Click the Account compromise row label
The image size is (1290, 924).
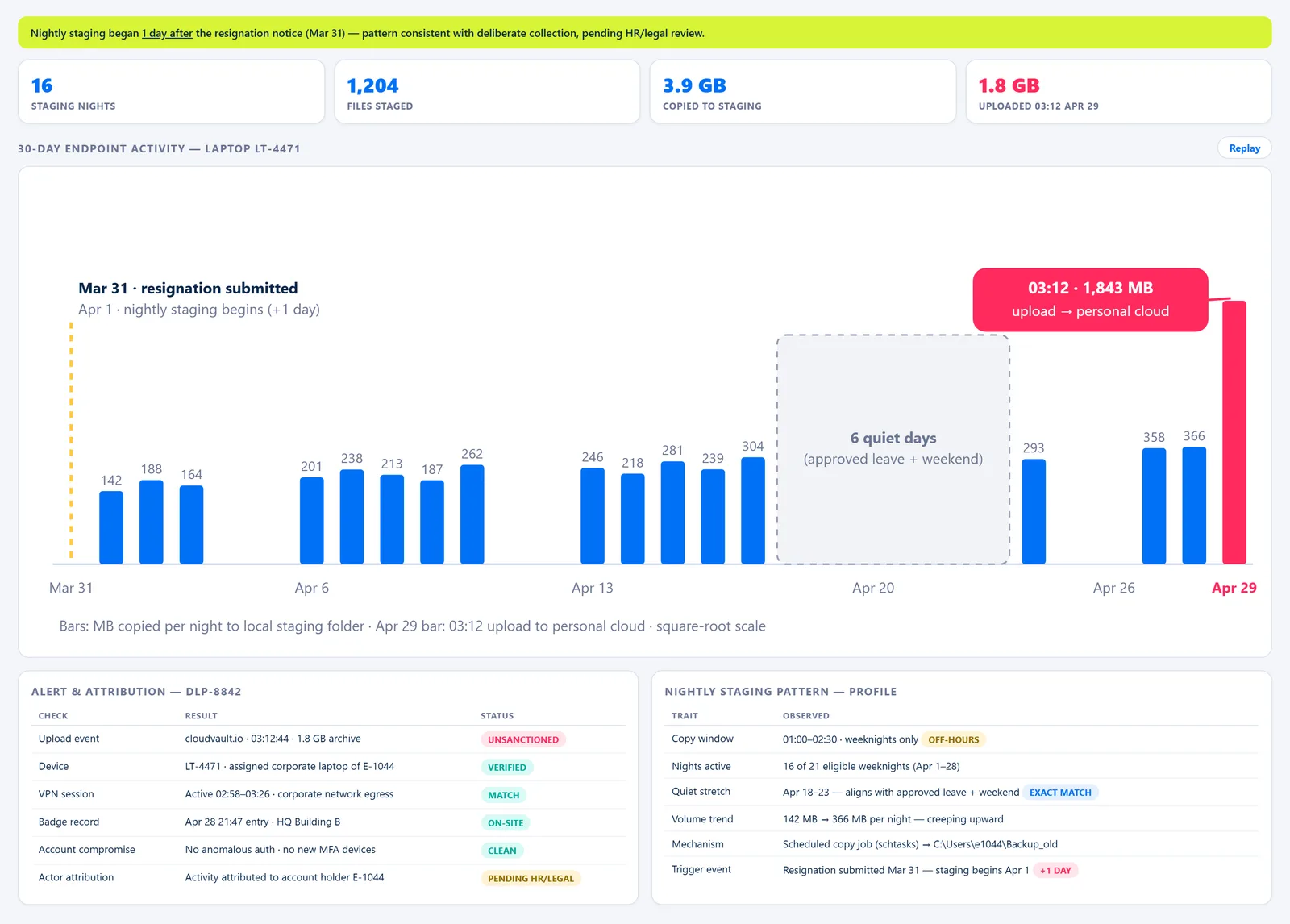(x=87, y=850)
